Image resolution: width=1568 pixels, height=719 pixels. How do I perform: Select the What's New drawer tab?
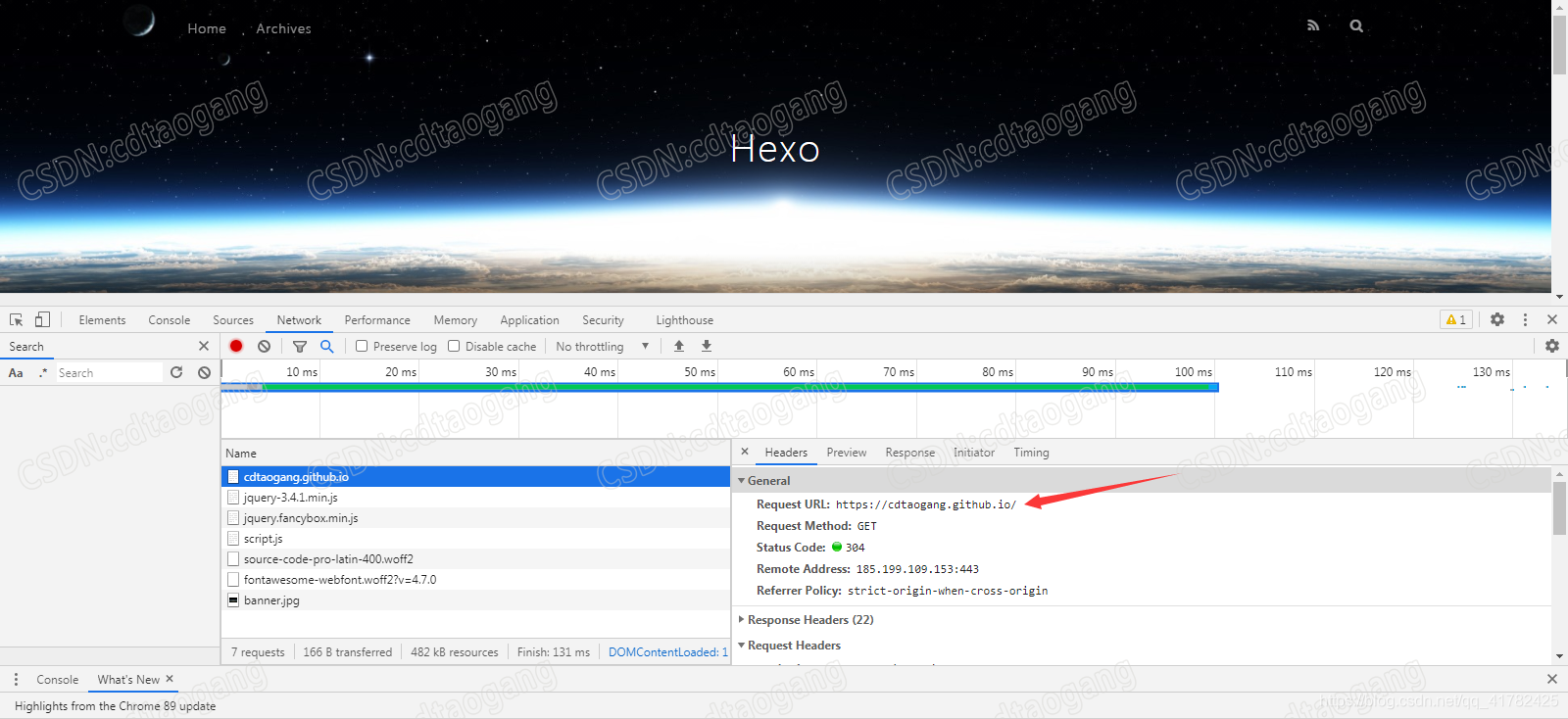point(128,680)
